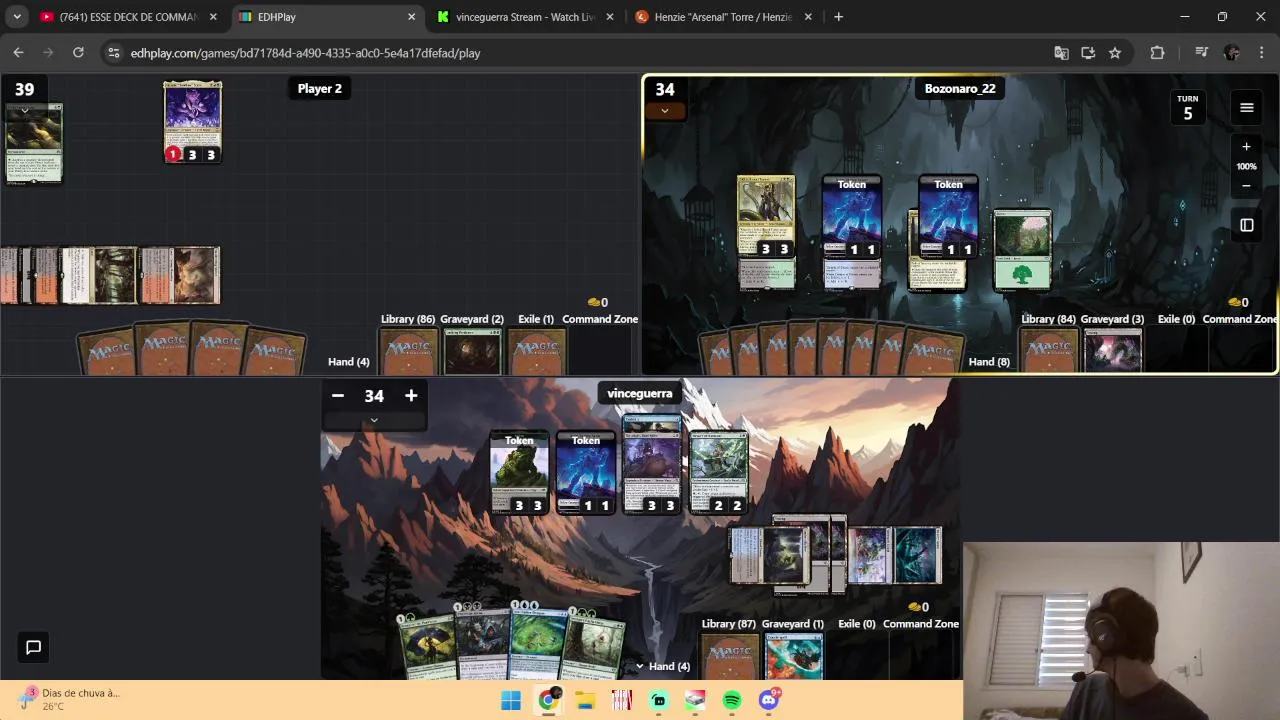This screenshot has width=1280, height=720.
Task: Zoom in with the plus icon
Action: pyautogui.click(x=1246, y=146)
